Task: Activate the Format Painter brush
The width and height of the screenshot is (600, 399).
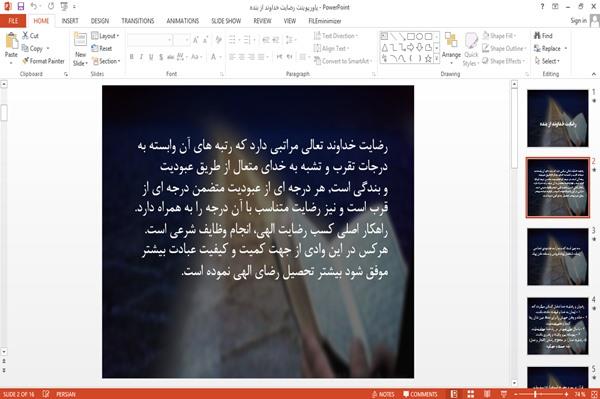Action: (x=43, y=61)
